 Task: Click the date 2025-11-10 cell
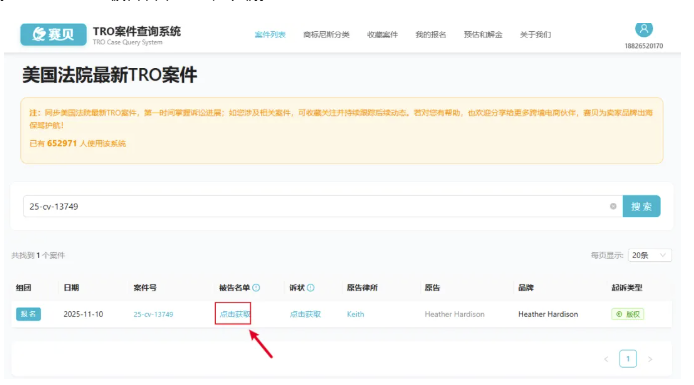coord(83,314)
